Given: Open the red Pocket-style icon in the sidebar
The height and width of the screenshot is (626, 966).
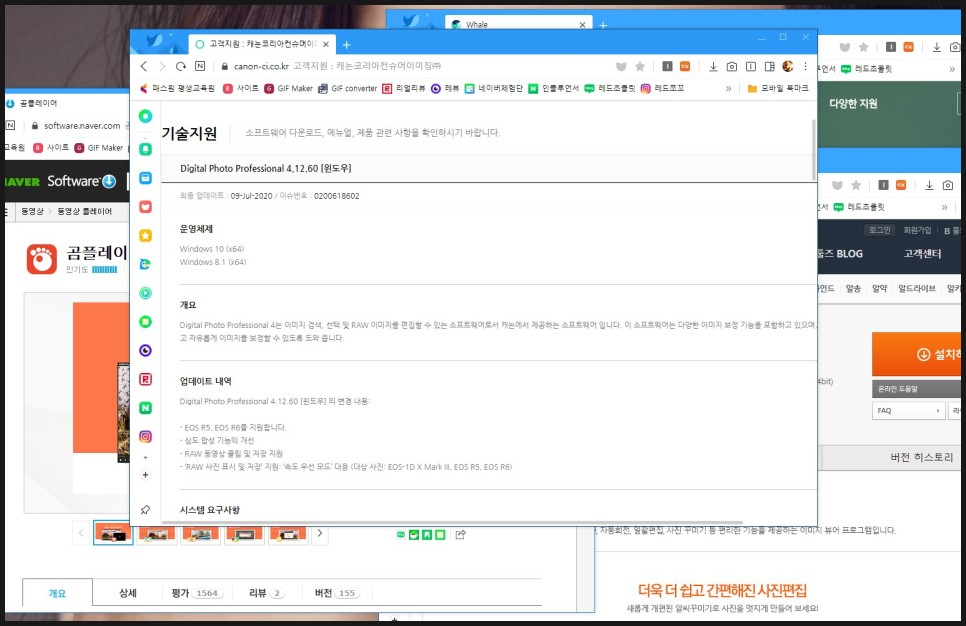Looking at the screenshot, I should [x=145, y=206].
